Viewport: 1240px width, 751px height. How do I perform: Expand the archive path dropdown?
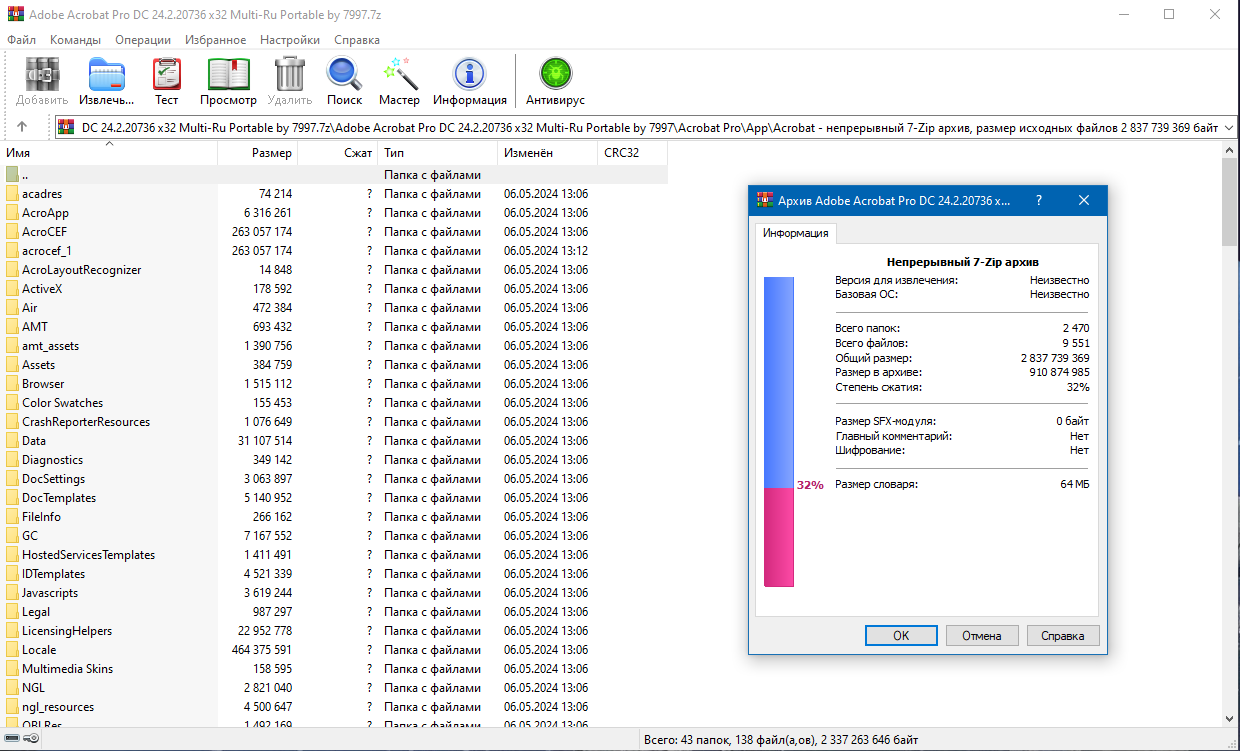coord(1229,127)
